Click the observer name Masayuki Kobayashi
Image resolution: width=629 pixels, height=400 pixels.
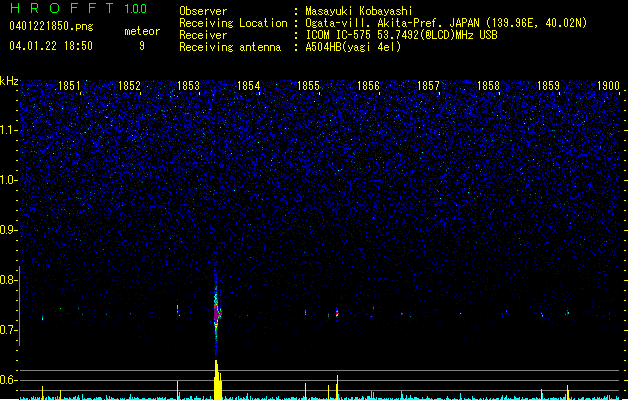click(x=359, y=11)
